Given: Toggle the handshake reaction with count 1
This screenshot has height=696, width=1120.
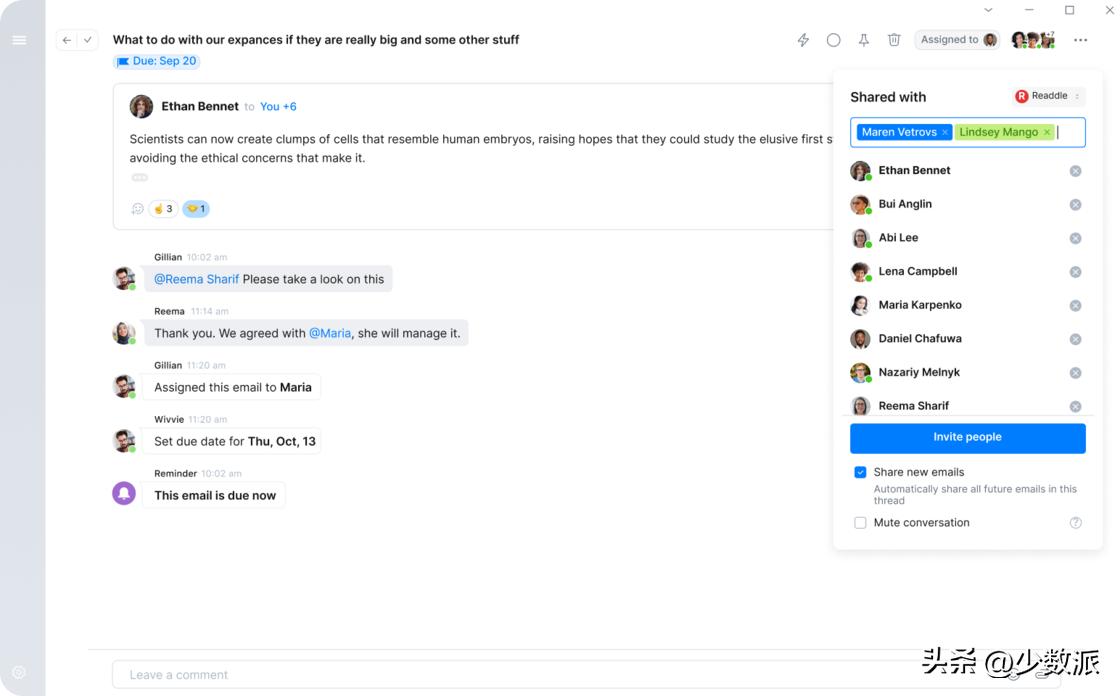Looking at the screenshot, I should tap(196, 209).
